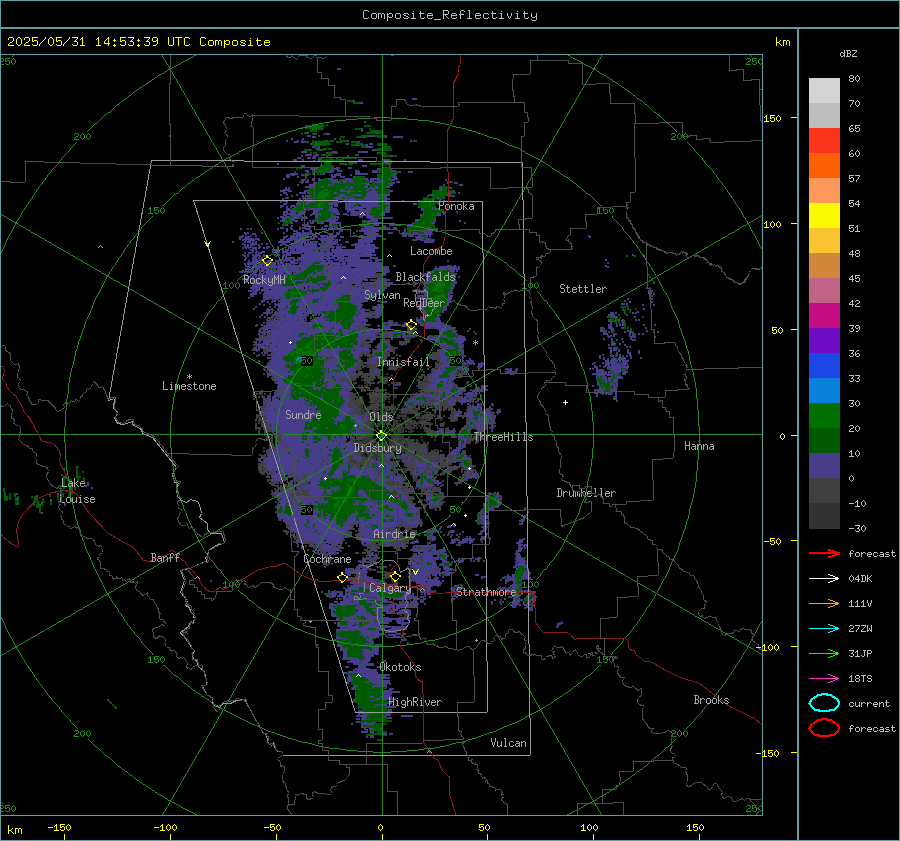Click the Innisfail label on the map
The height and width of the screenshot is (841, 900).
click(x=403, y=362)
